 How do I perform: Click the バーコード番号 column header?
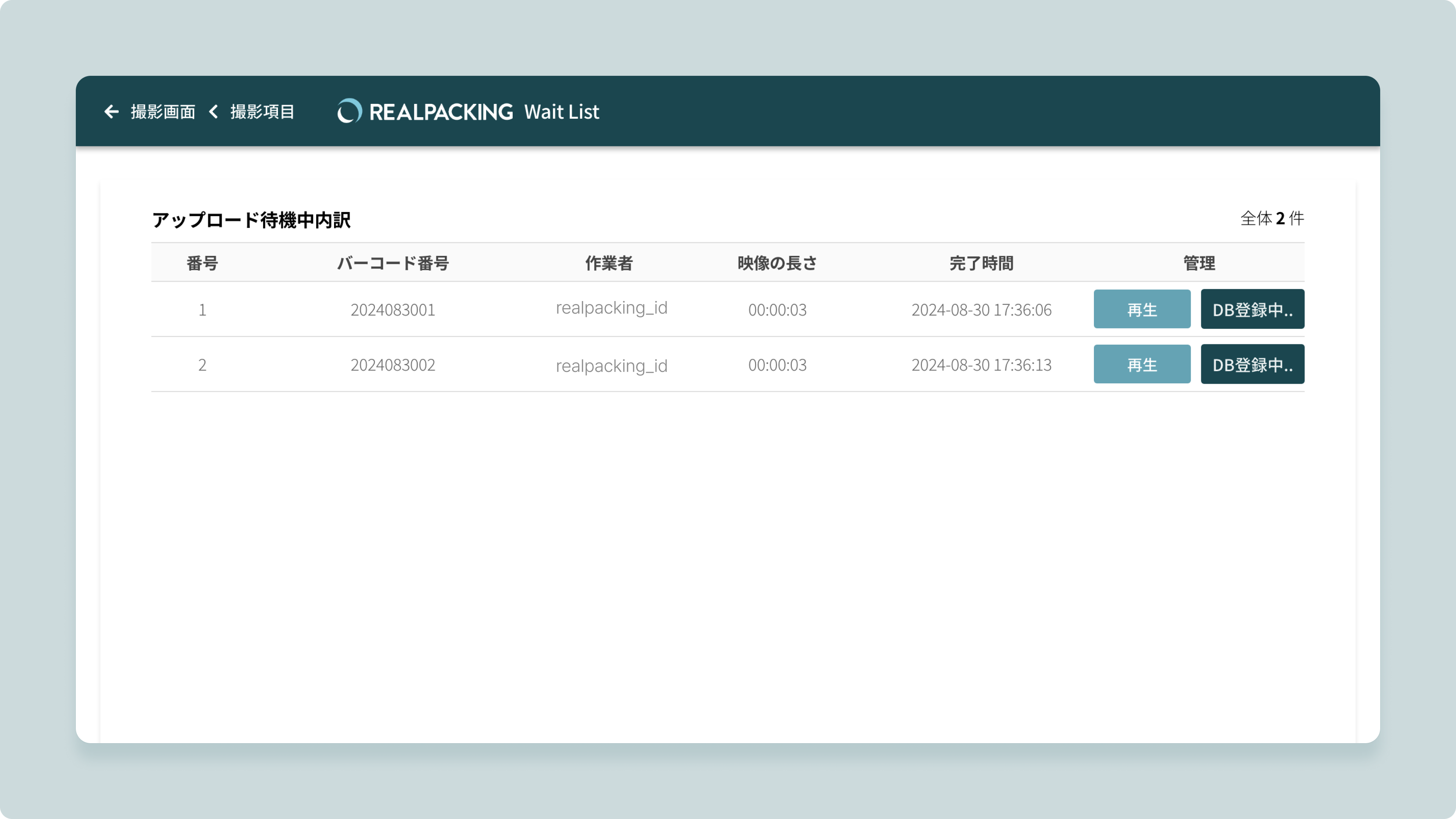(393, 263)
